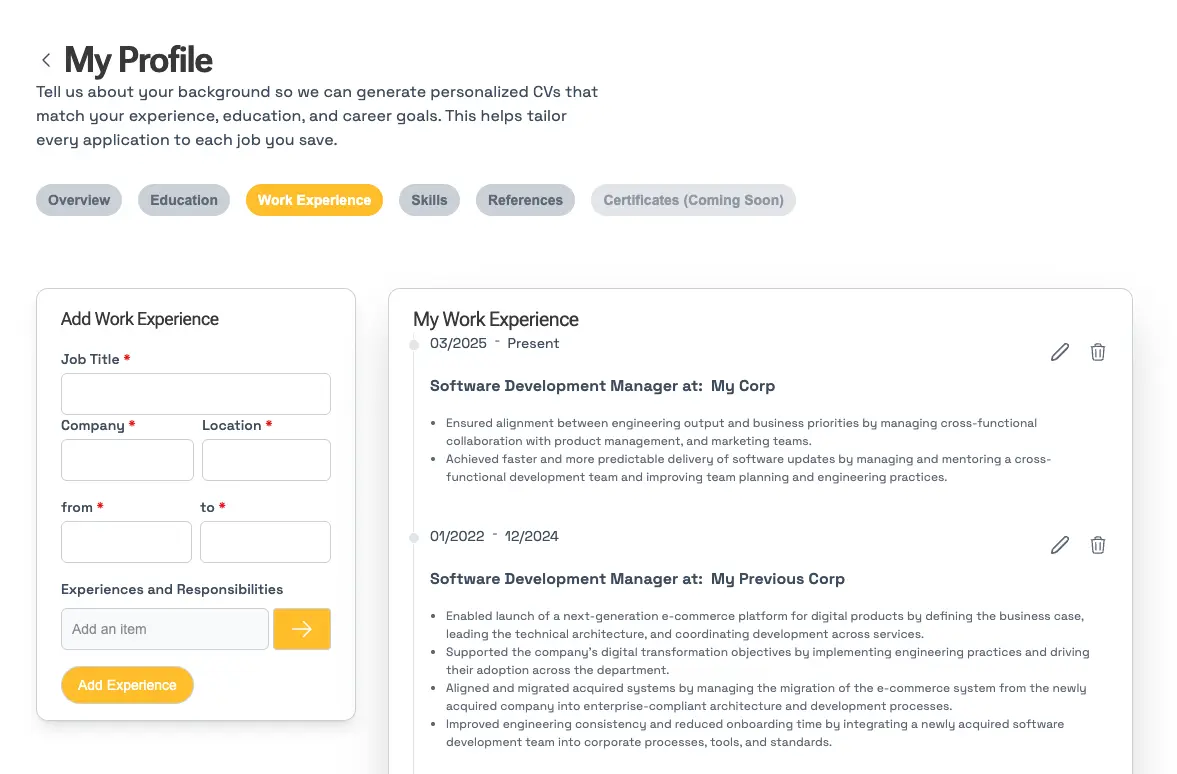Screen dimensions: 1177x774
Task: Click the back chevron beside My Profile
Action: tap(46, 60)
